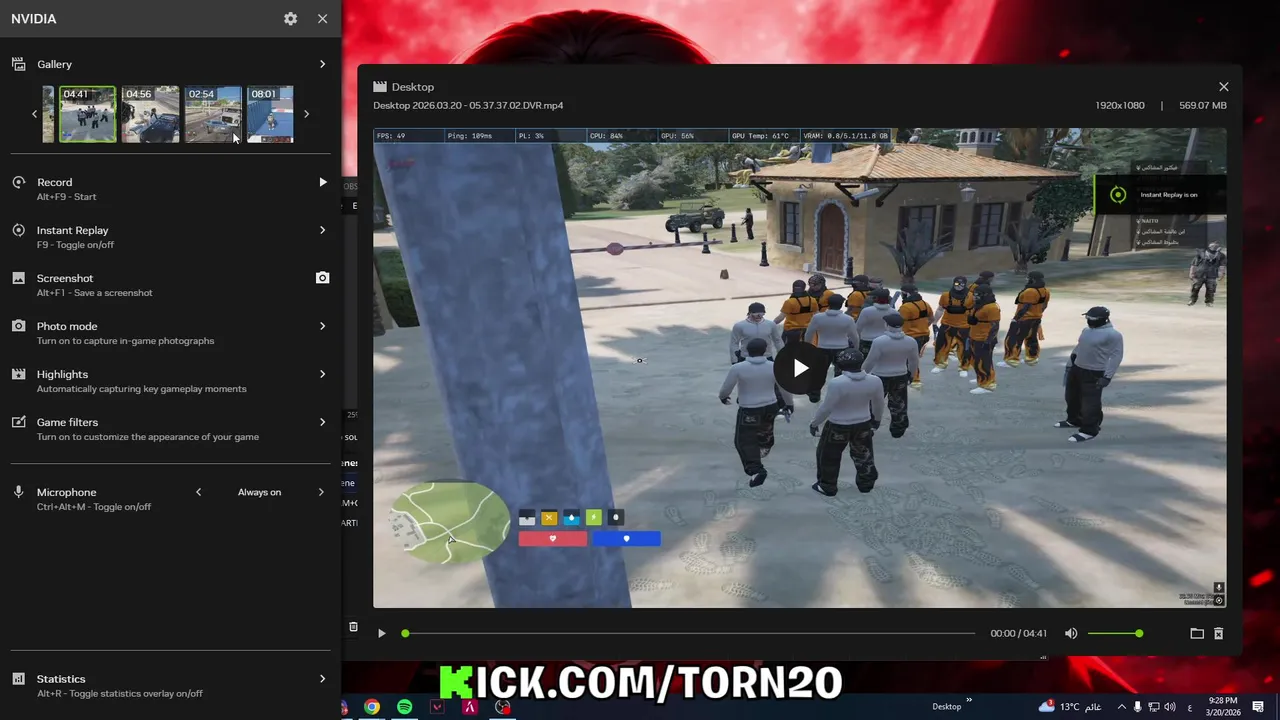
Task: Open NVIDIA overlay settings gear
Action: point(290,19)
